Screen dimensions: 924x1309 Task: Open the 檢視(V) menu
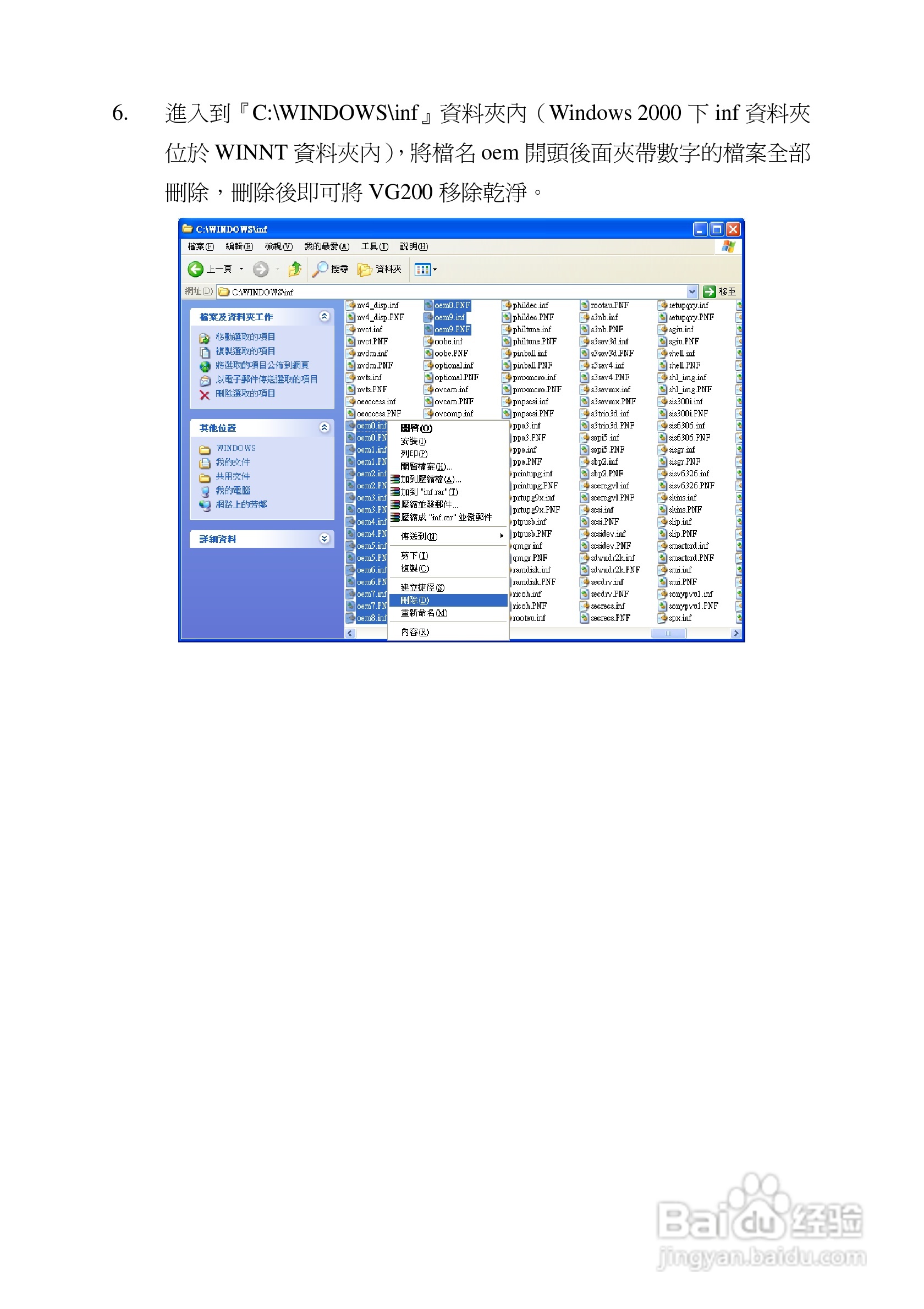click(x=279, y=246)
